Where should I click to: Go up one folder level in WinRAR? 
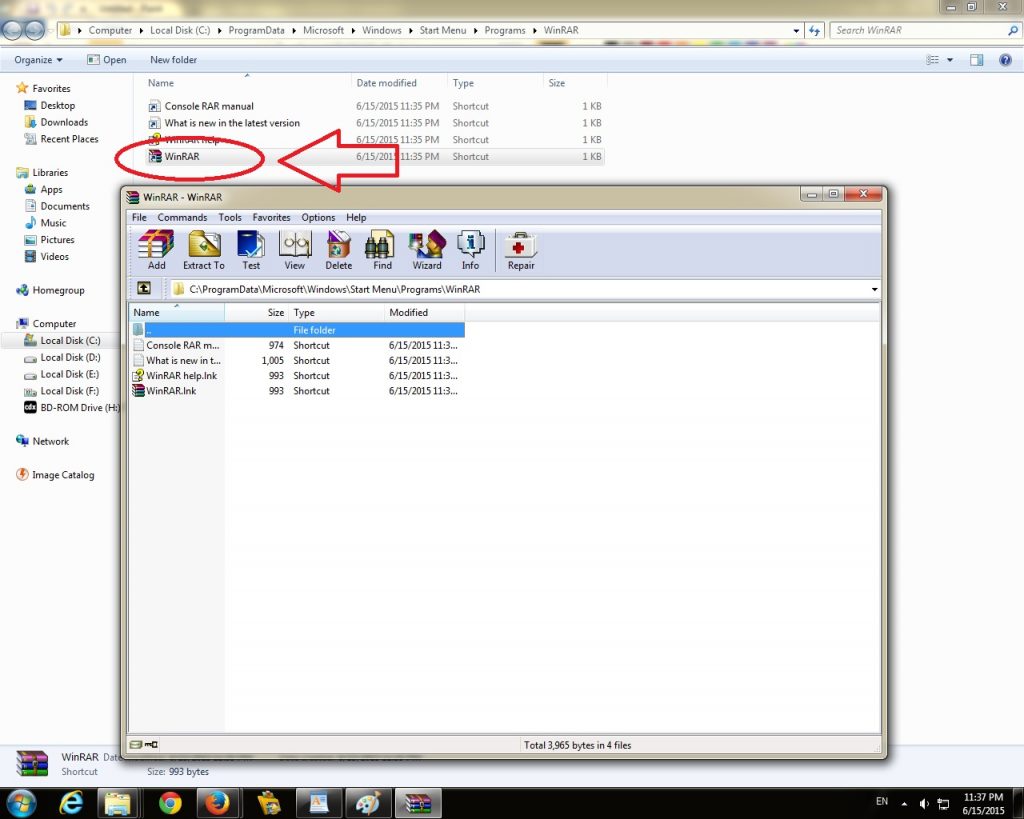[x=144, y=289]
